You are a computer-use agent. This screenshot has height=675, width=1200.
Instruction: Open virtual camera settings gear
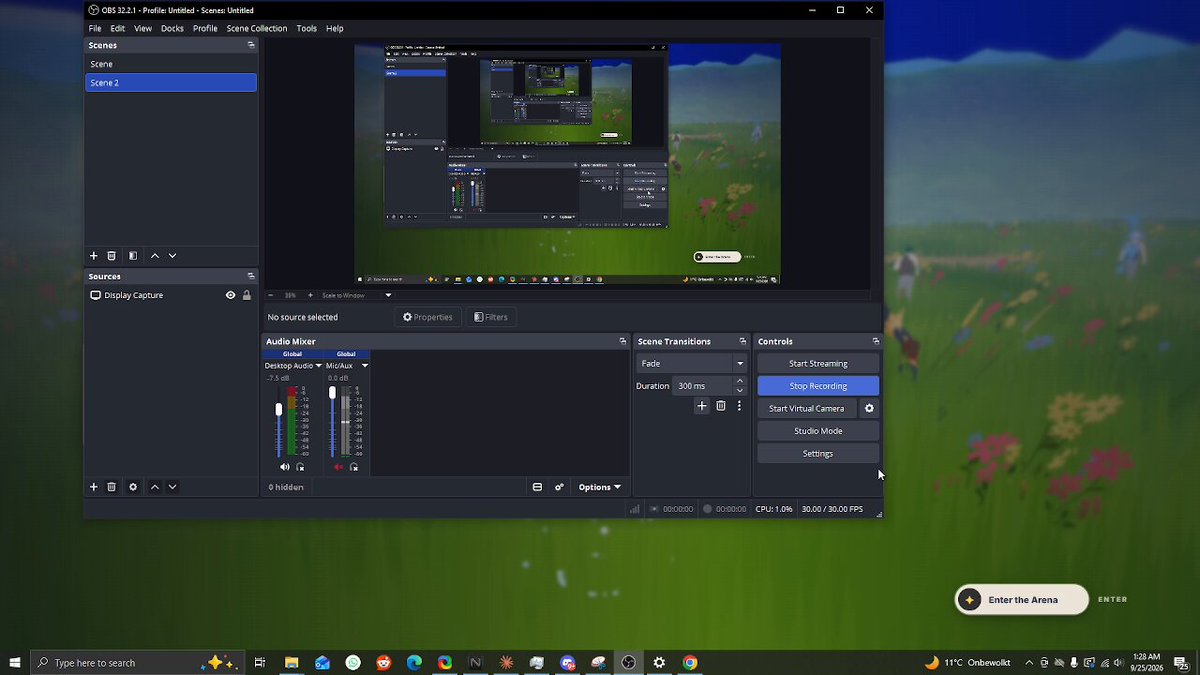pos(869,408)
